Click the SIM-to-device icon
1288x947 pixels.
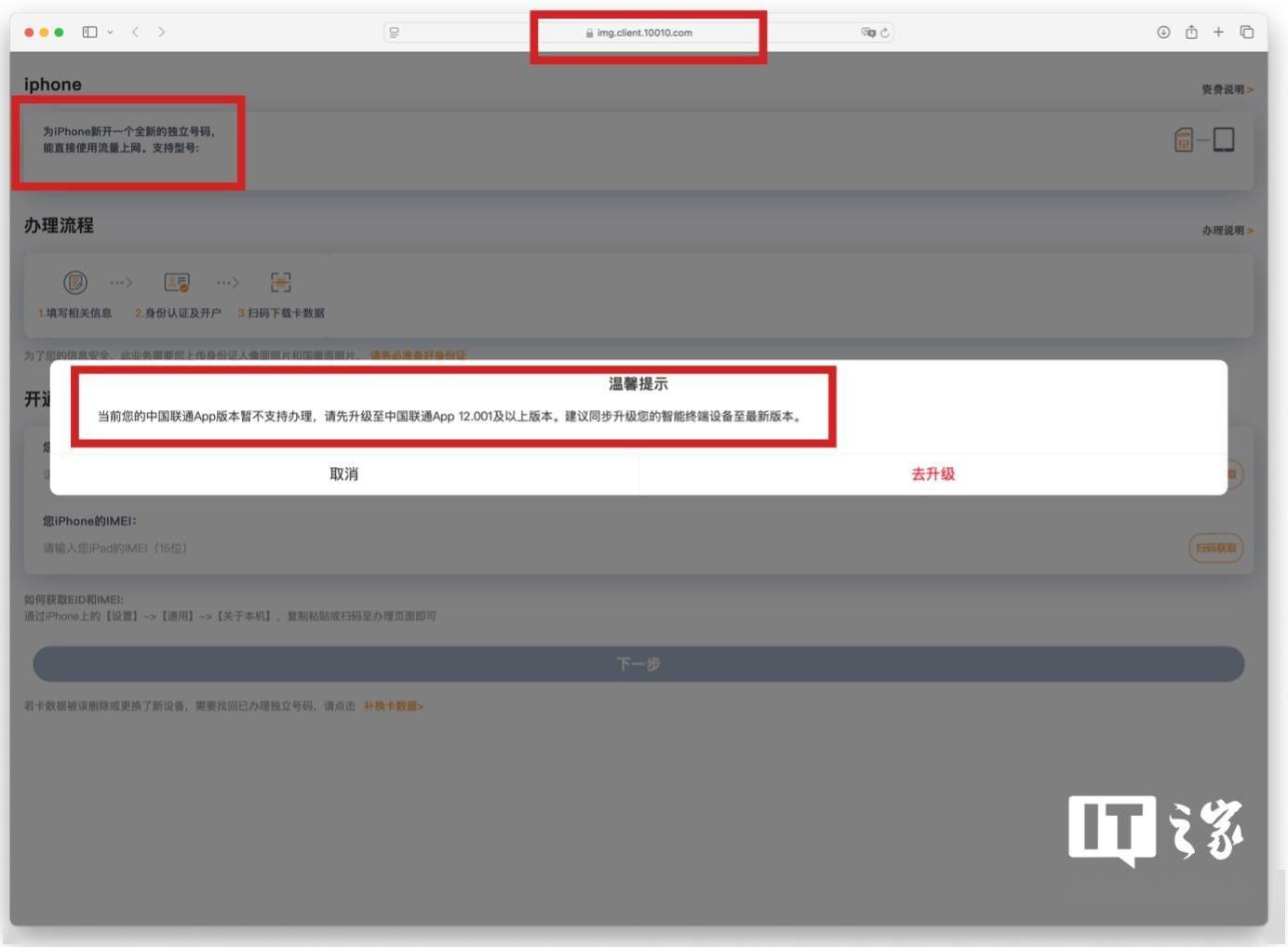(x=1204, y=140)
